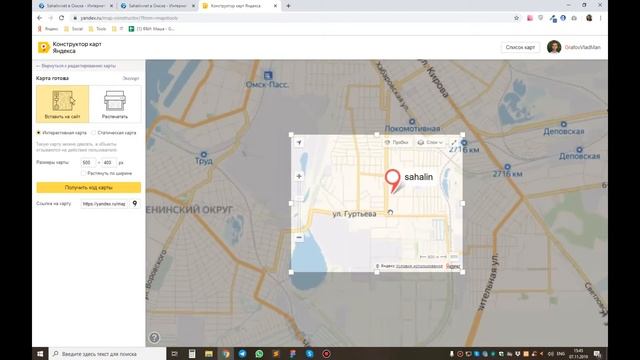Image resolution: width=640 pixels, height=360 pixels.
Task: Click 'Получить код карты' yellow button
Action: click(89, 187)
